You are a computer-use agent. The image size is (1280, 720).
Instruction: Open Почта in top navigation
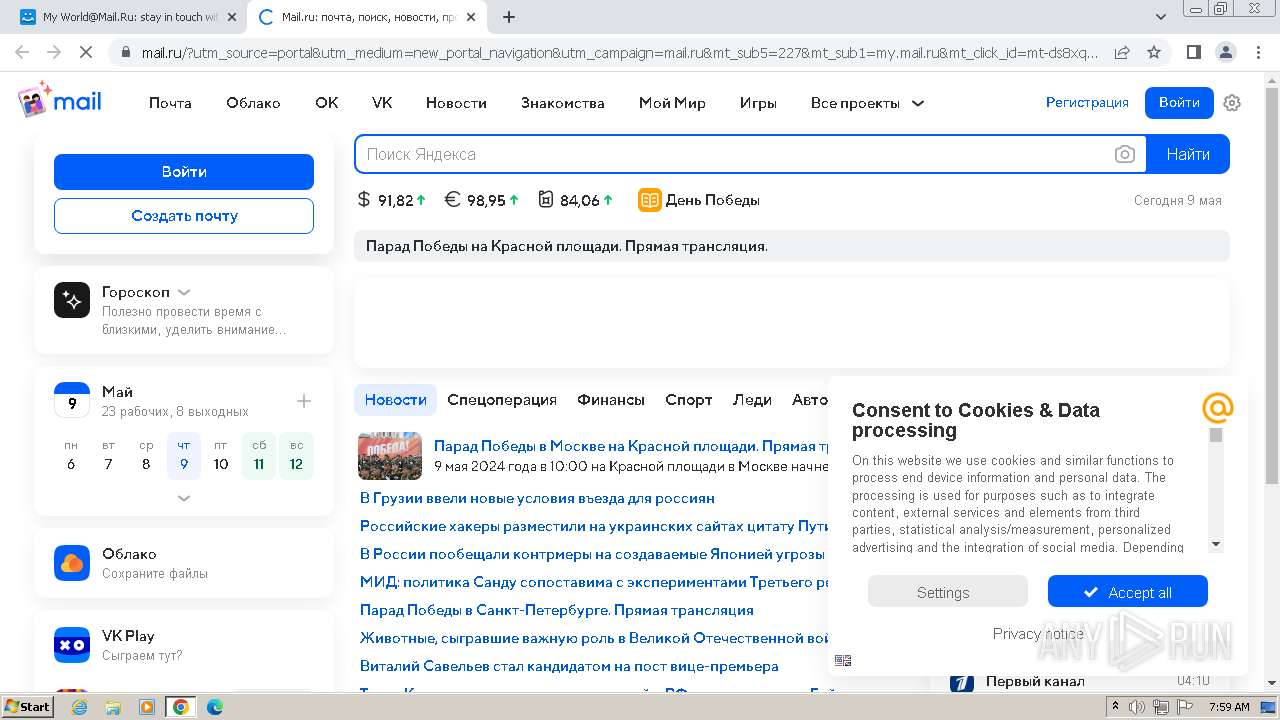(170, 103)
